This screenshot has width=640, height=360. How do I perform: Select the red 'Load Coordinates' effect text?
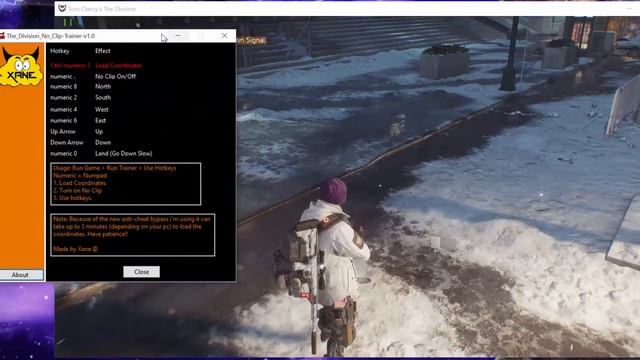[x=118, y=65]
